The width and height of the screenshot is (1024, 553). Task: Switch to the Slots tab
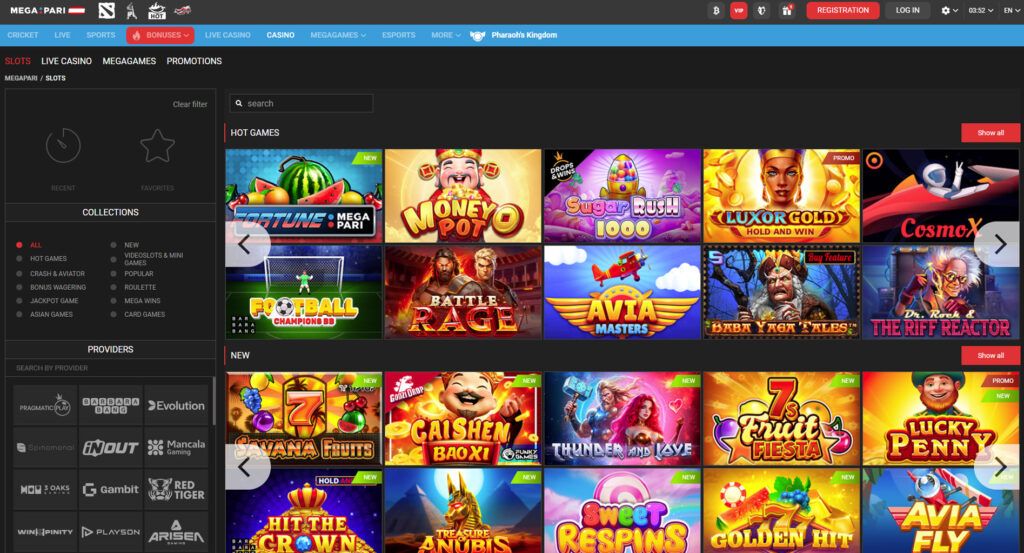[x=18, y=61]
